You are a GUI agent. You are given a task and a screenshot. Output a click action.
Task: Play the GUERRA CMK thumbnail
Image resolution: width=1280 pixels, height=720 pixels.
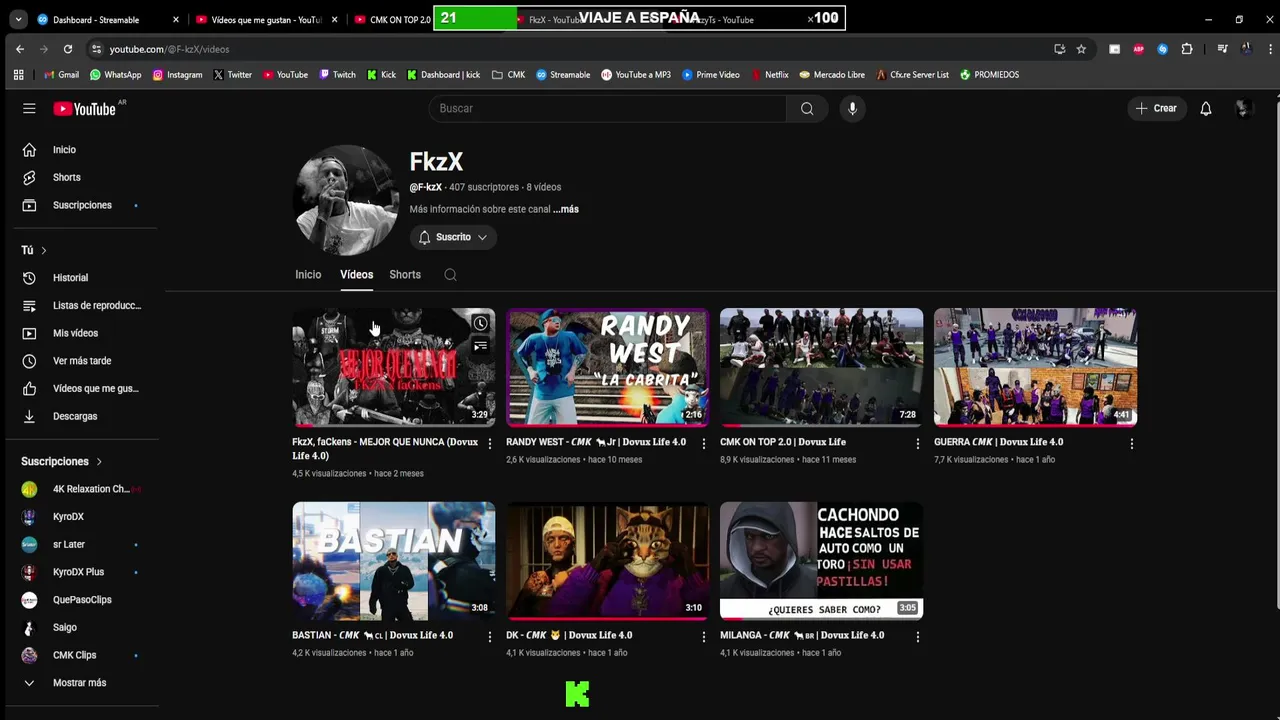(x=1035, y=366)
